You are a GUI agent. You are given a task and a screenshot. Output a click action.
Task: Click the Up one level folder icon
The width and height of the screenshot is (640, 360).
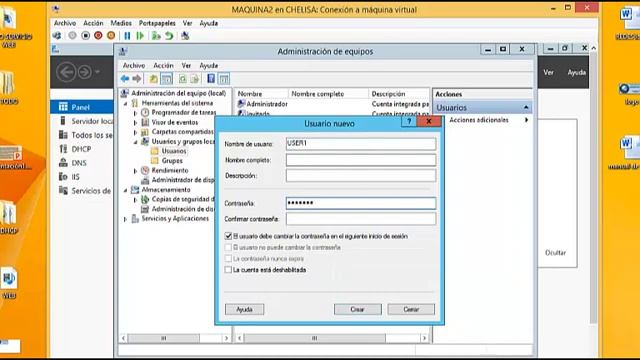153,79
